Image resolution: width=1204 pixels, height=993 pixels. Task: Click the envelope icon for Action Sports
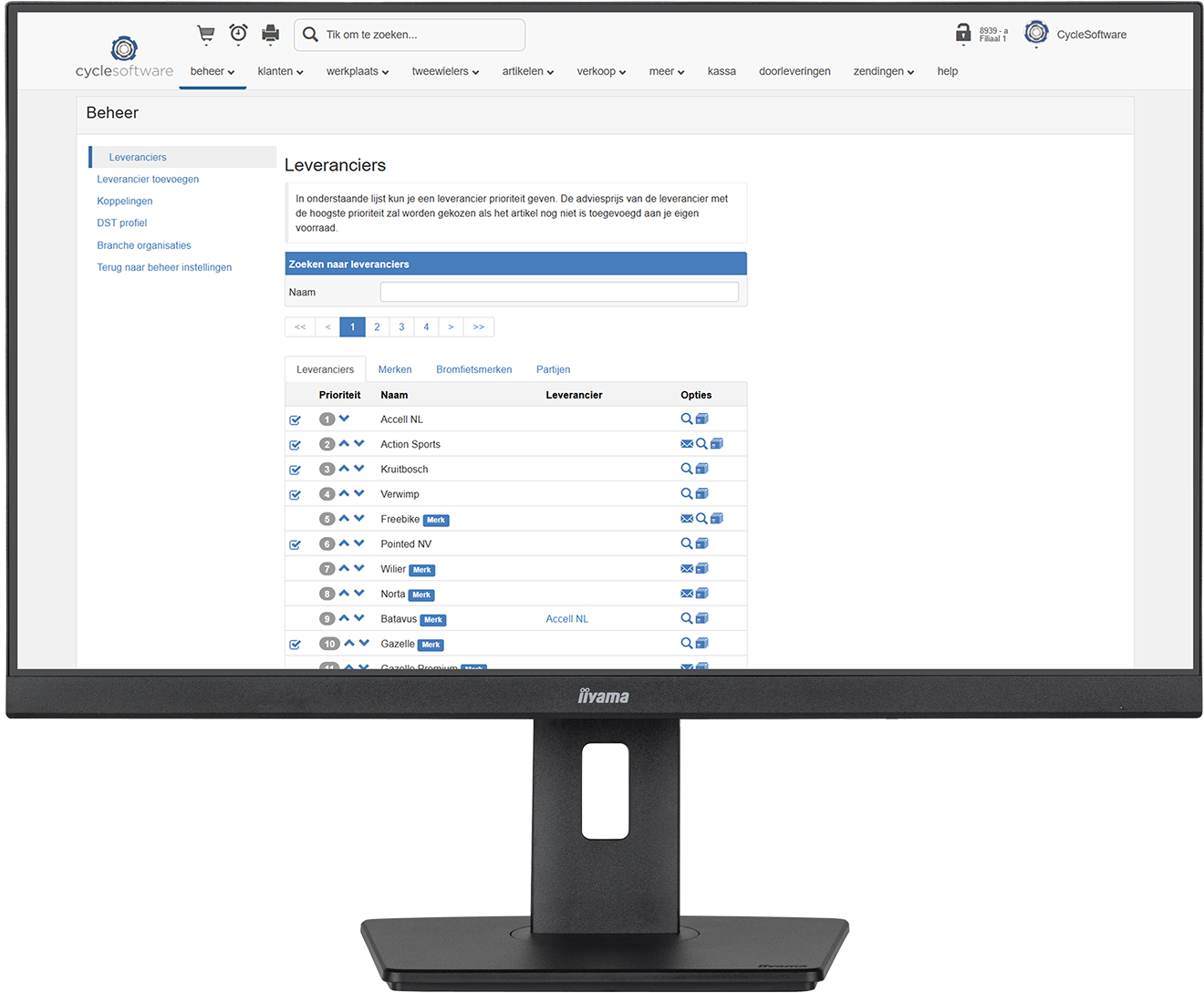coord(686,444)
